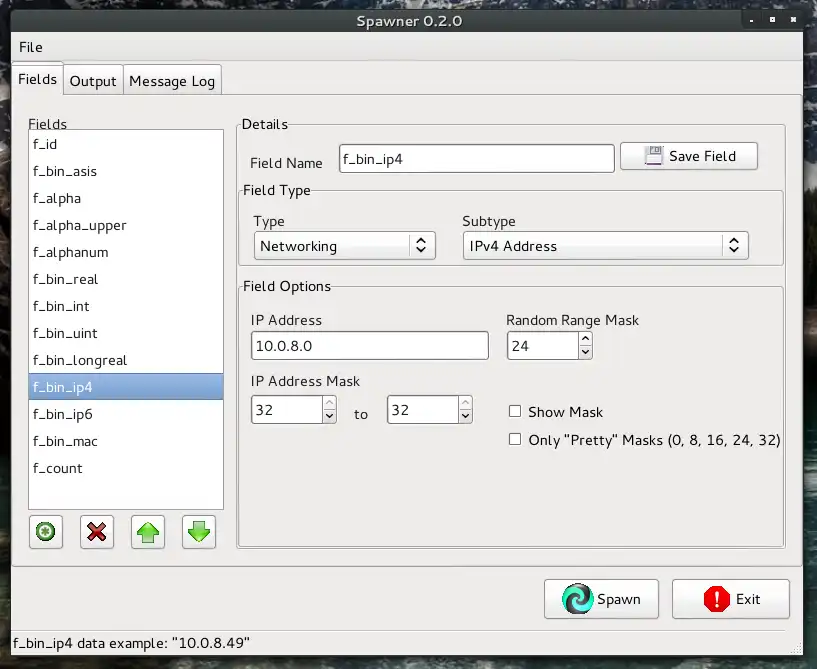Enable the Show Mask checkbox
Viewport: 817px width, 669px height.
515,412
